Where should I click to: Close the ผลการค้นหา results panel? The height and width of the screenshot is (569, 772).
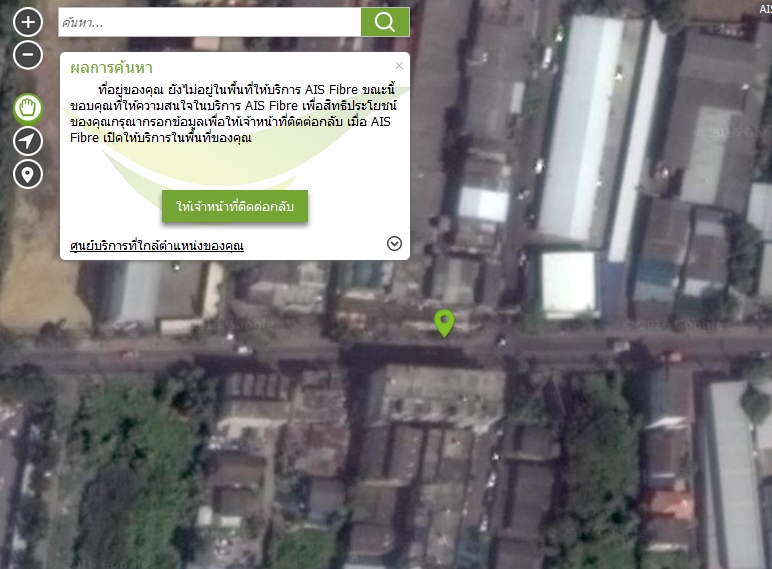click(399, 65)
